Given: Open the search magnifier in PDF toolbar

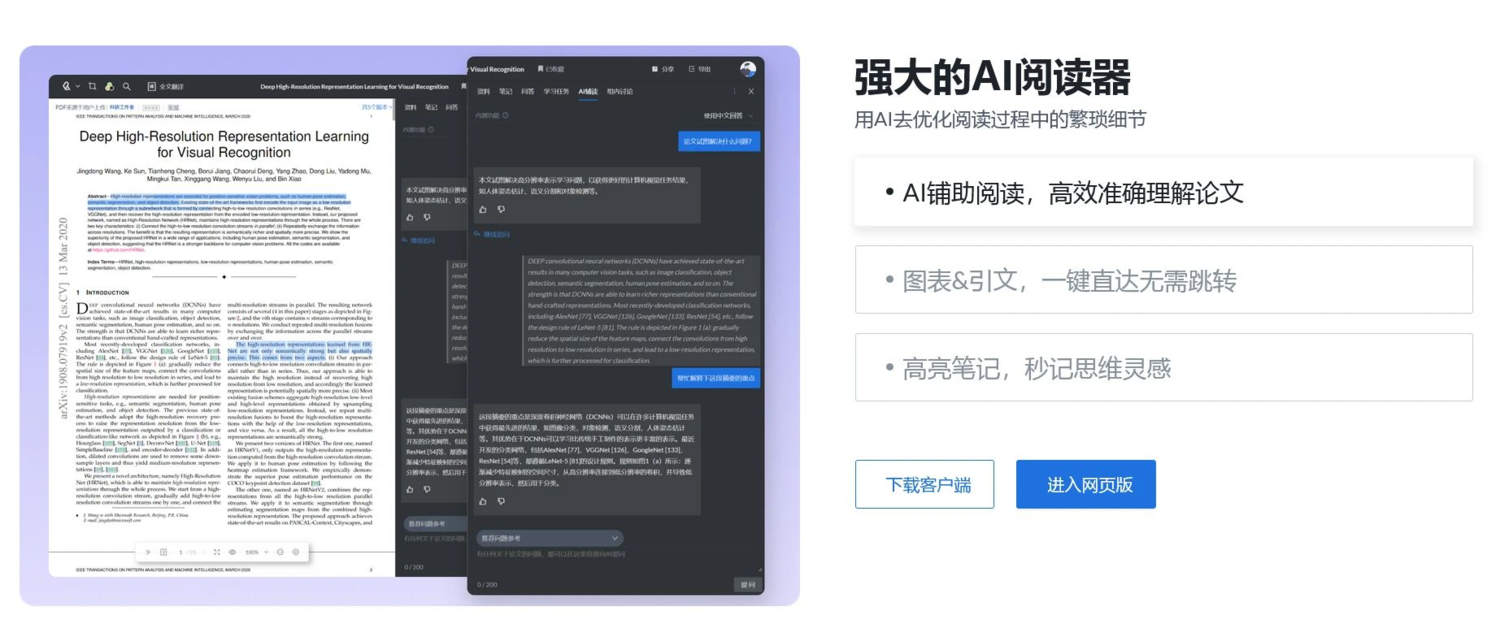Looking at the screenshot, I should click(127, 87).
